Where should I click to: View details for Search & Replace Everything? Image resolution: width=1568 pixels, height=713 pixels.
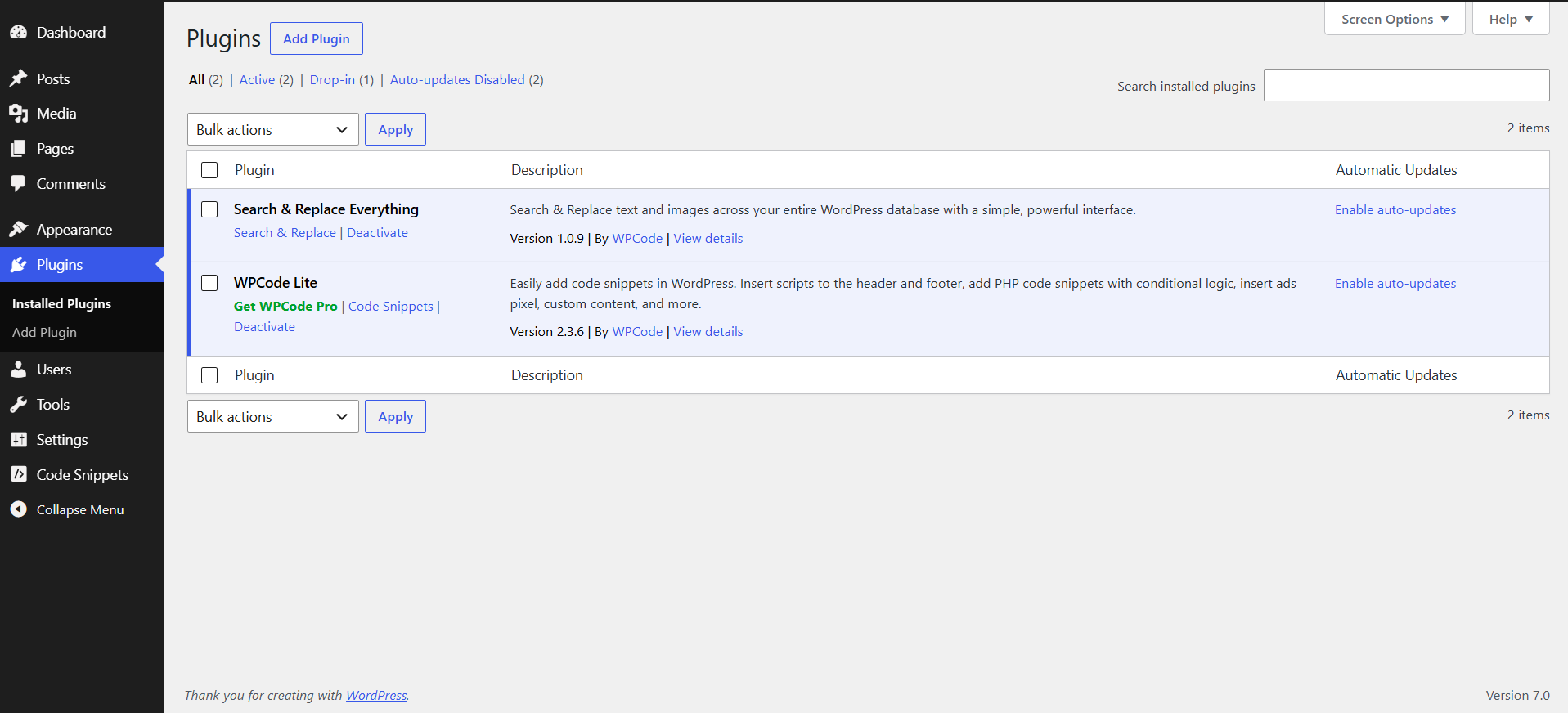[x=708, y=238]
